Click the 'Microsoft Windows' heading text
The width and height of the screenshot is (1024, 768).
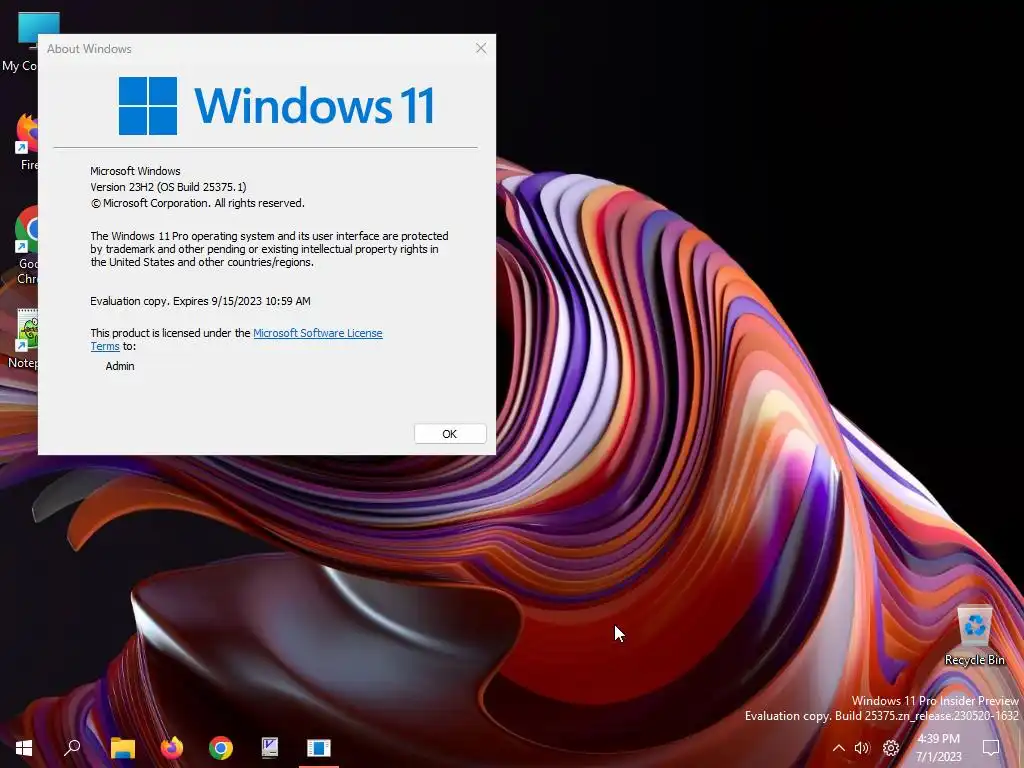pos(135,171)
